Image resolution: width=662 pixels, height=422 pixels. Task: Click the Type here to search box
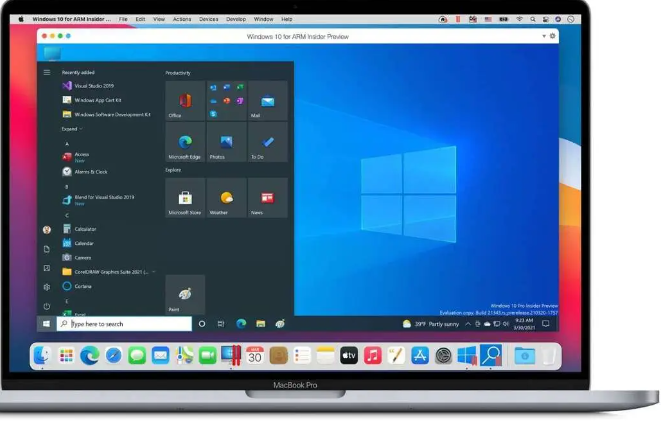pos(124,324)
